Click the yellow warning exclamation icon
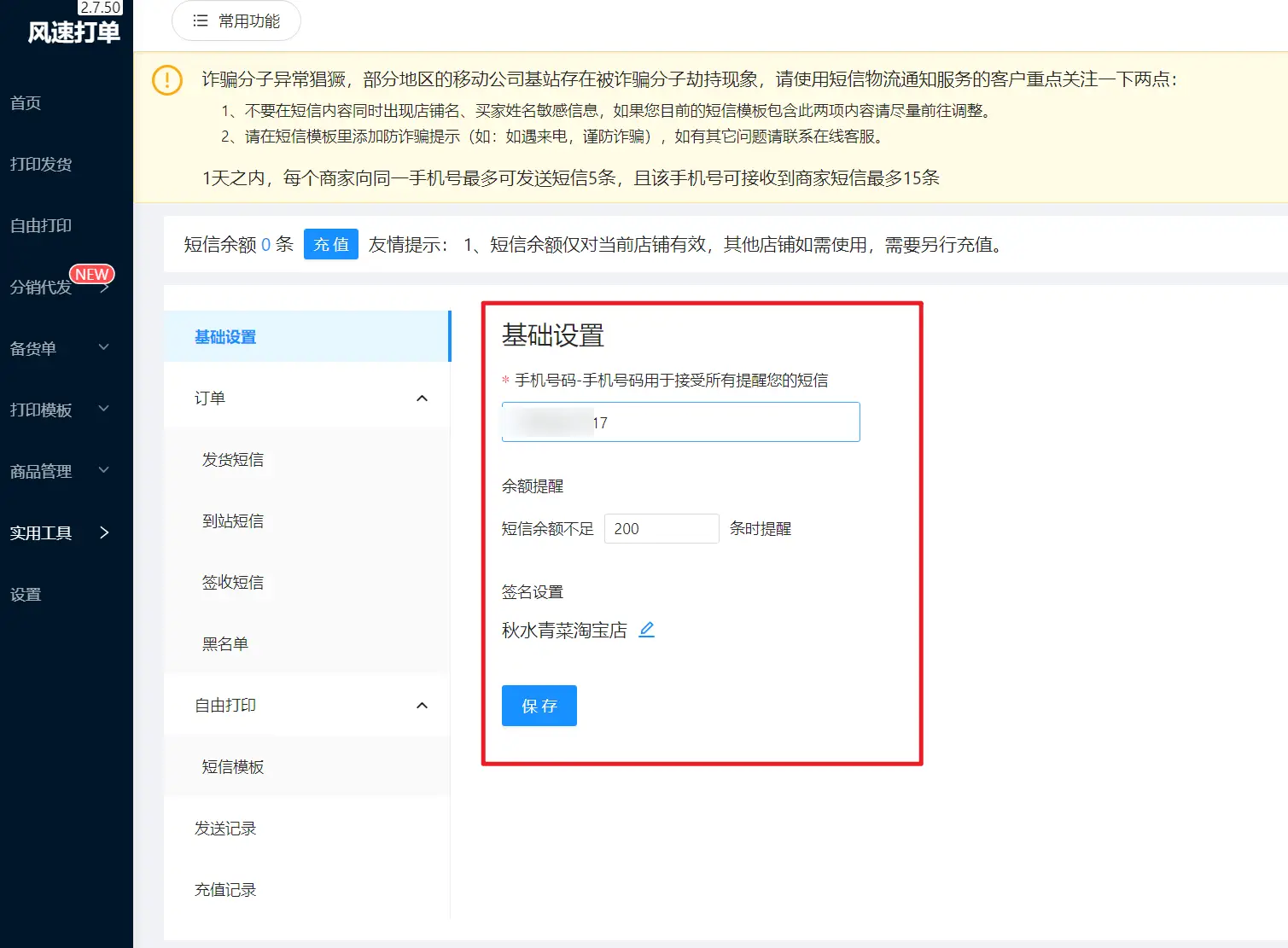1288x948 pixels. [x=167, y=80]
